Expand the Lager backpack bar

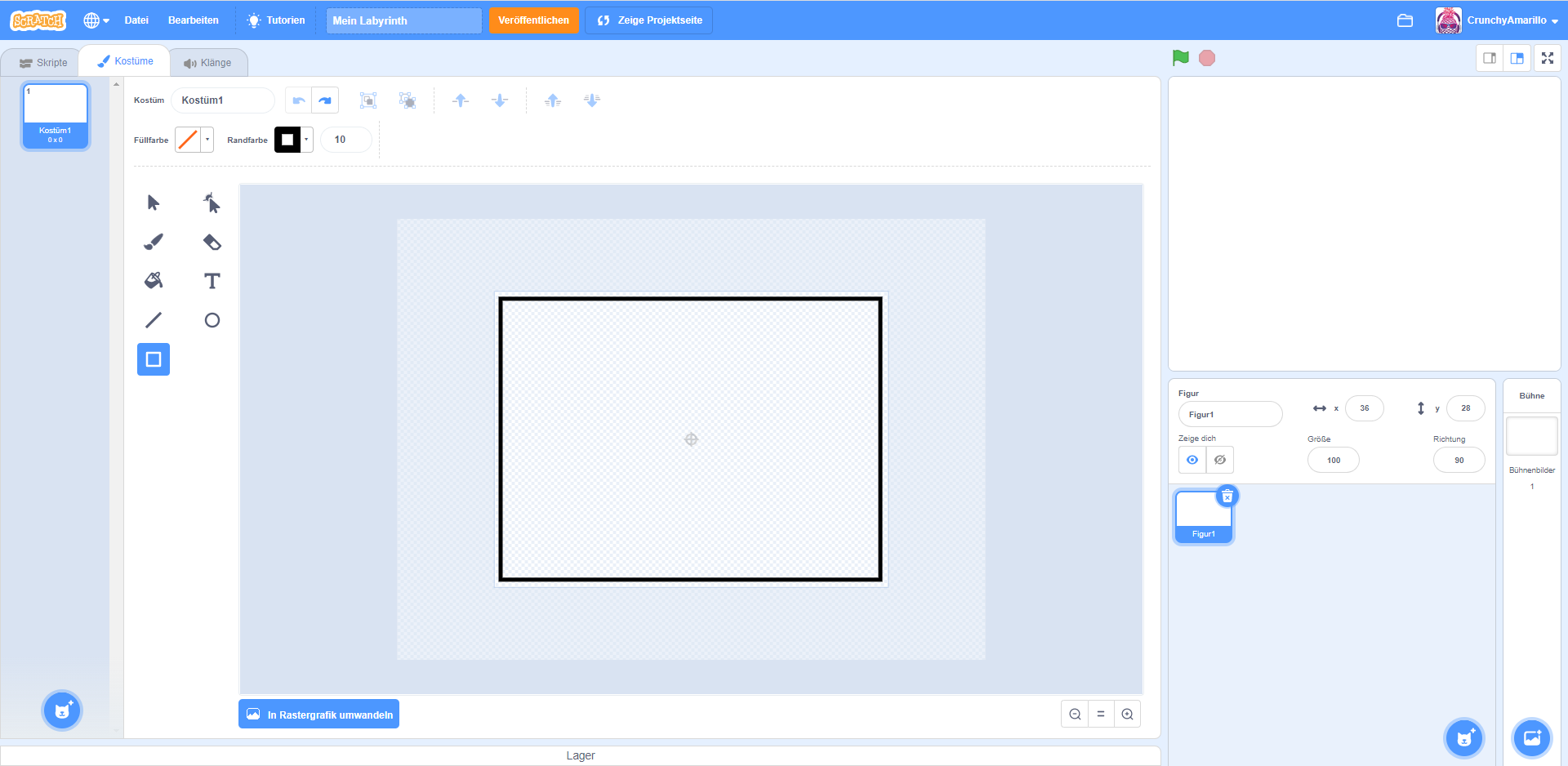pos(581,755)
